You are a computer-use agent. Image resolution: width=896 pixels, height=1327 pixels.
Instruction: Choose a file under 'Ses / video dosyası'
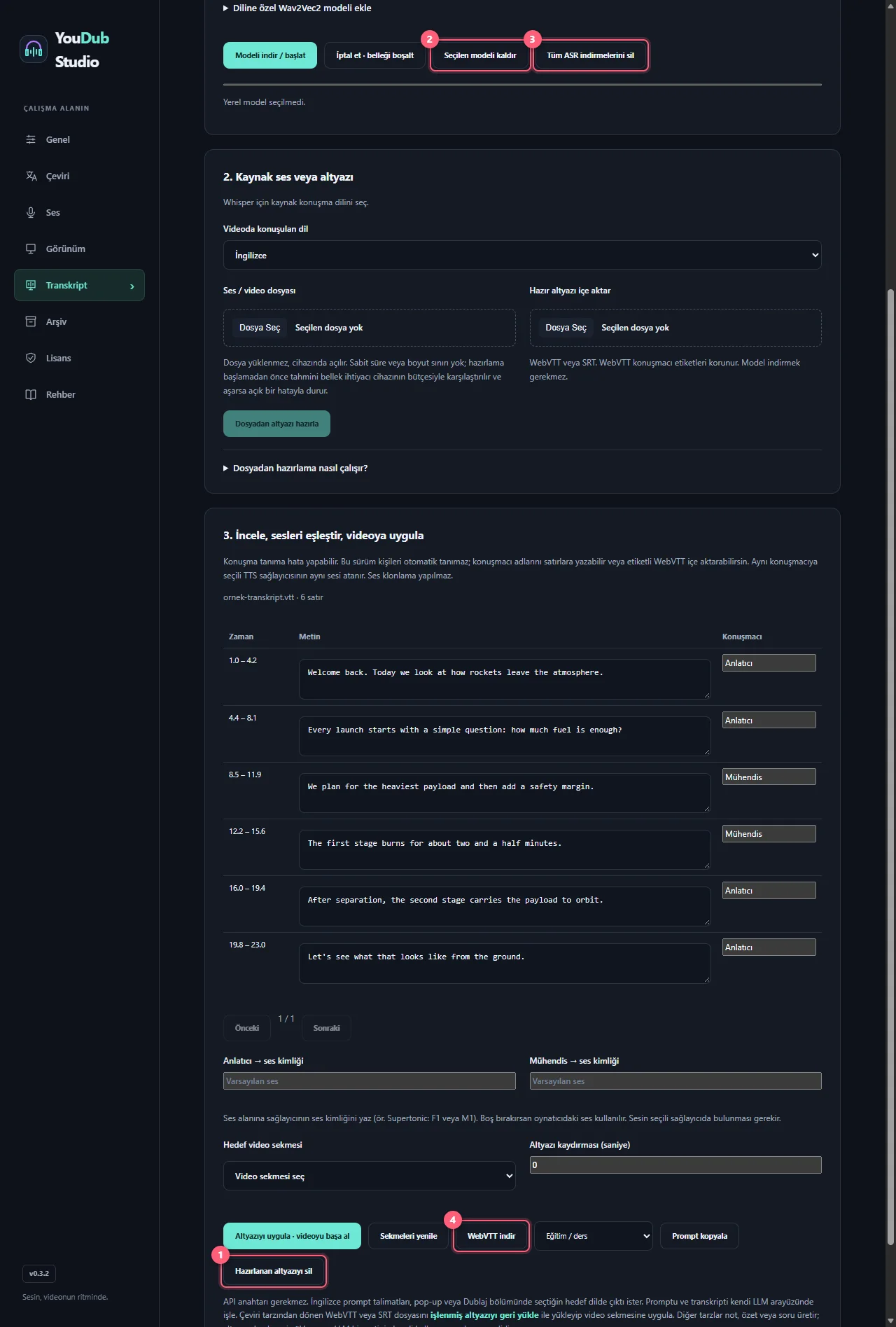[260, 328]
